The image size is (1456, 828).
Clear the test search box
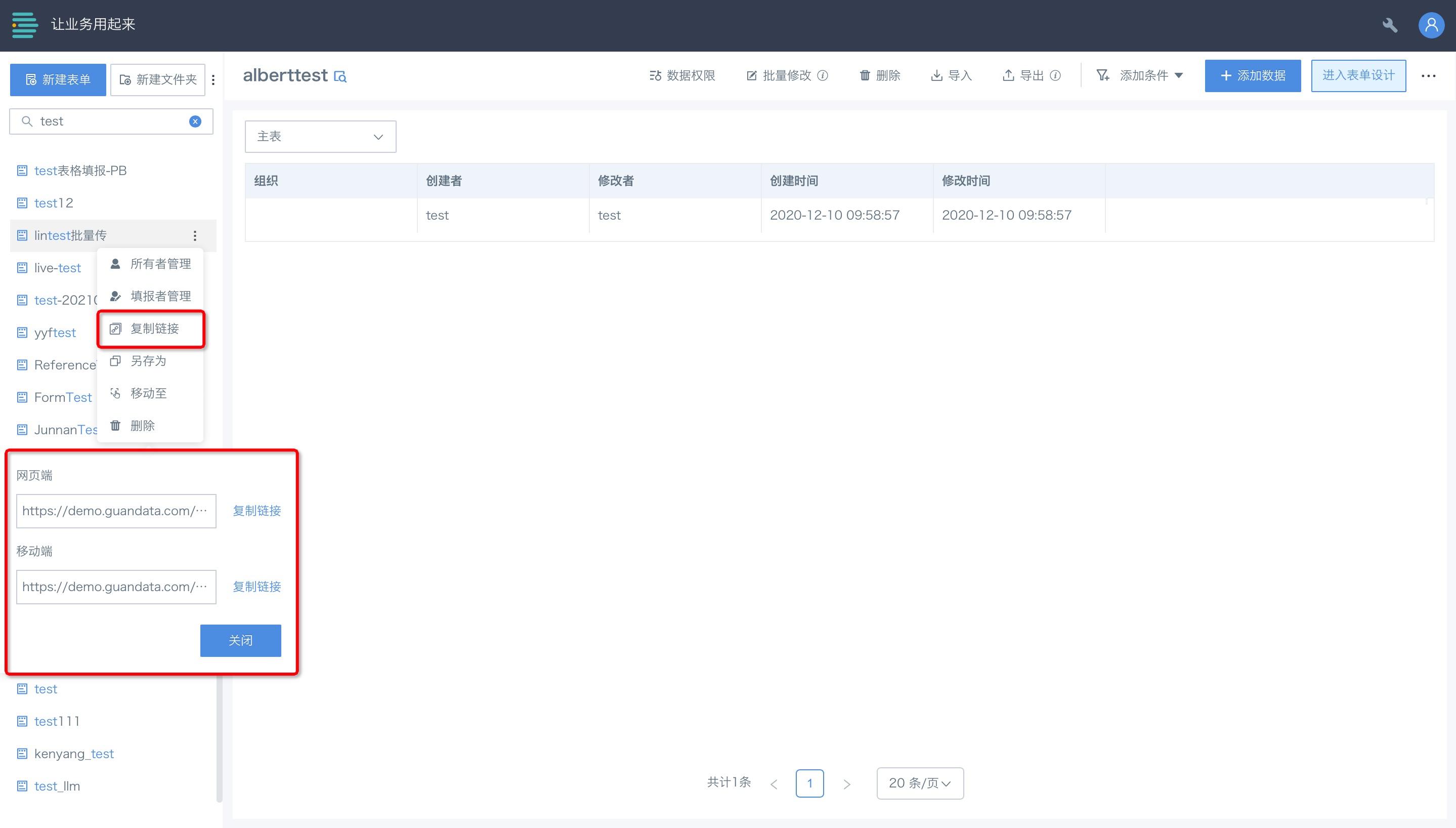195,121
